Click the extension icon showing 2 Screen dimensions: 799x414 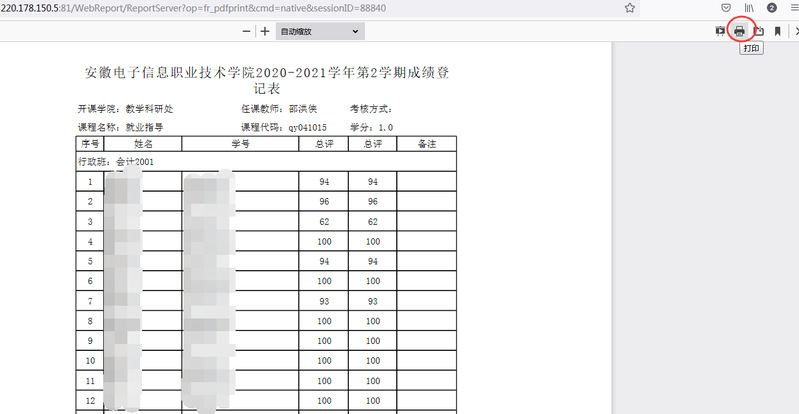[771, 8]
